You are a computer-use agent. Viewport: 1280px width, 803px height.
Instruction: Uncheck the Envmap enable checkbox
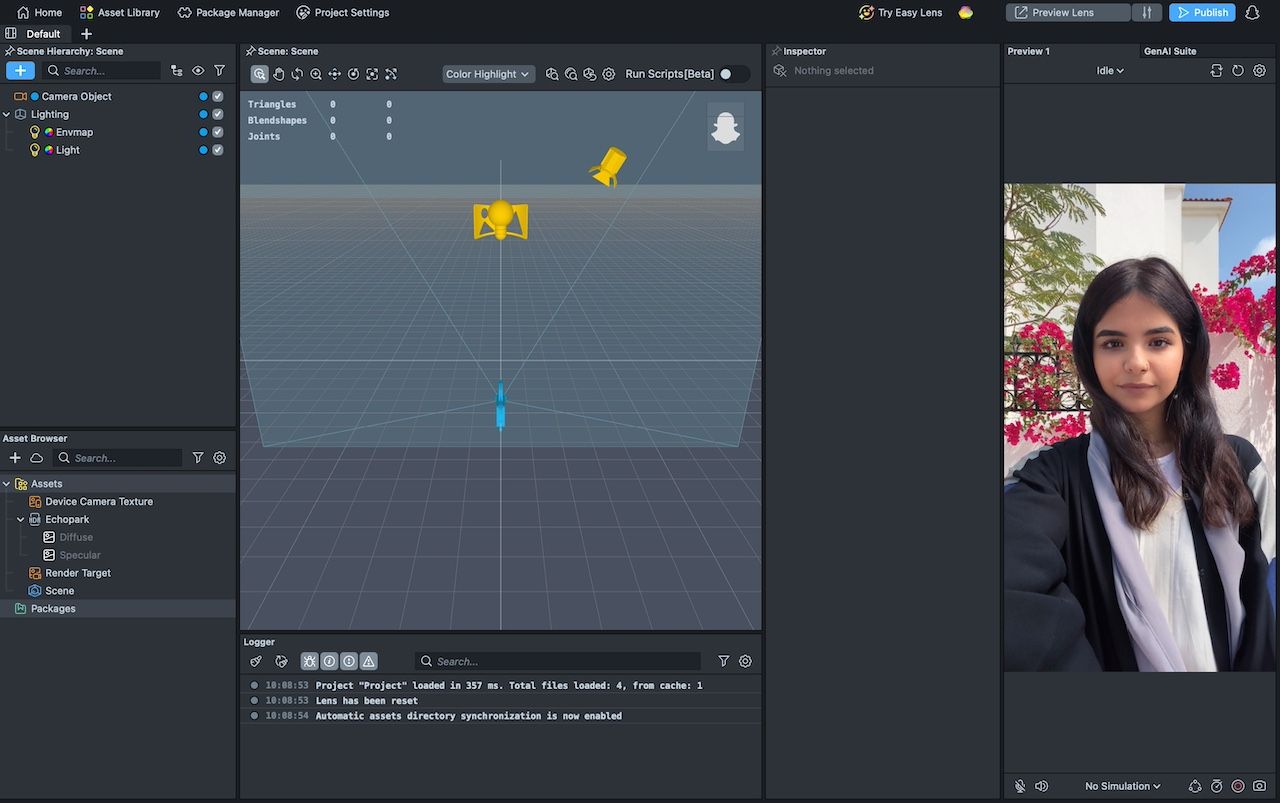[218, 132]
